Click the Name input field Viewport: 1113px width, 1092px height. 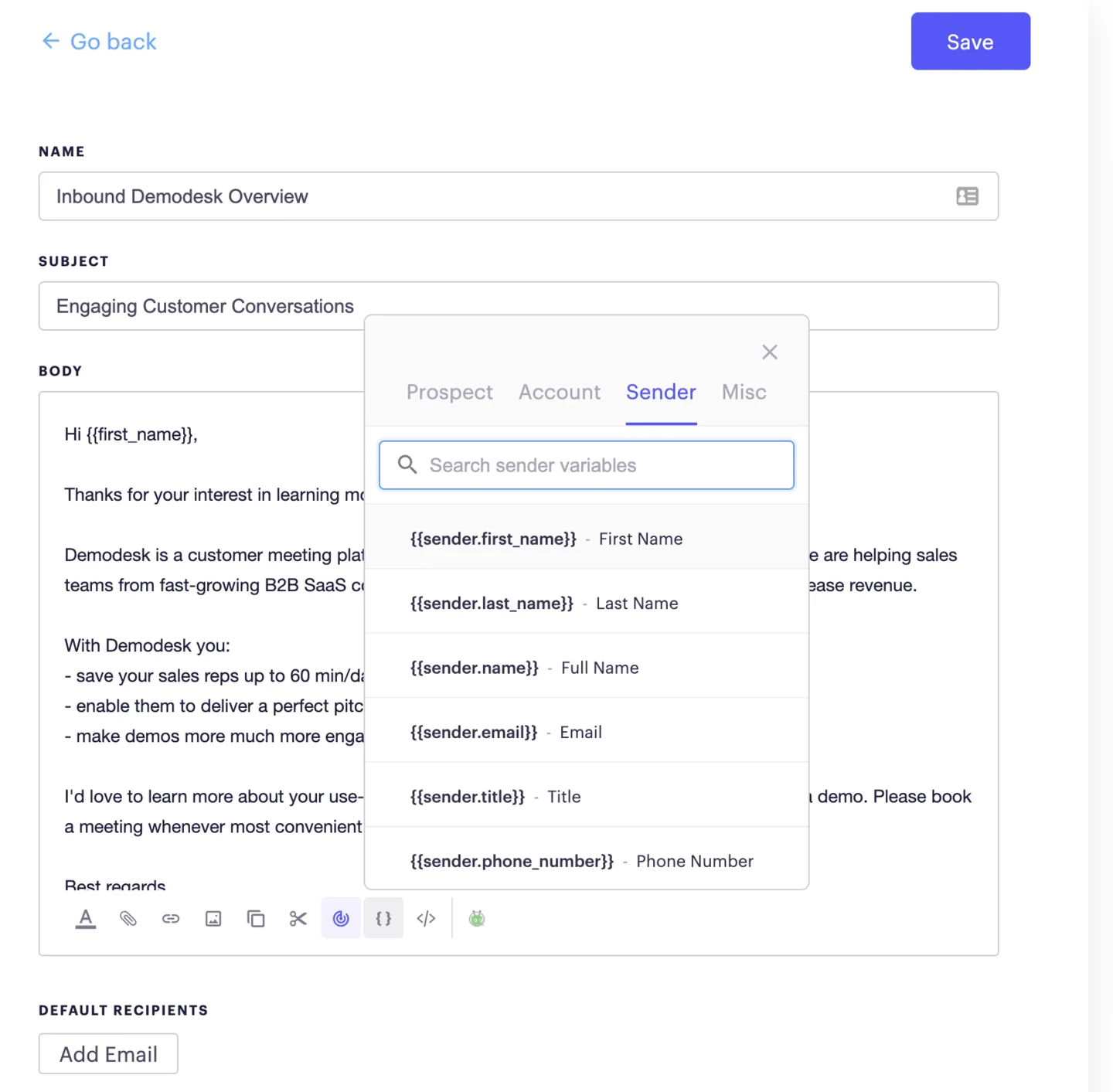tap(519, 196)
